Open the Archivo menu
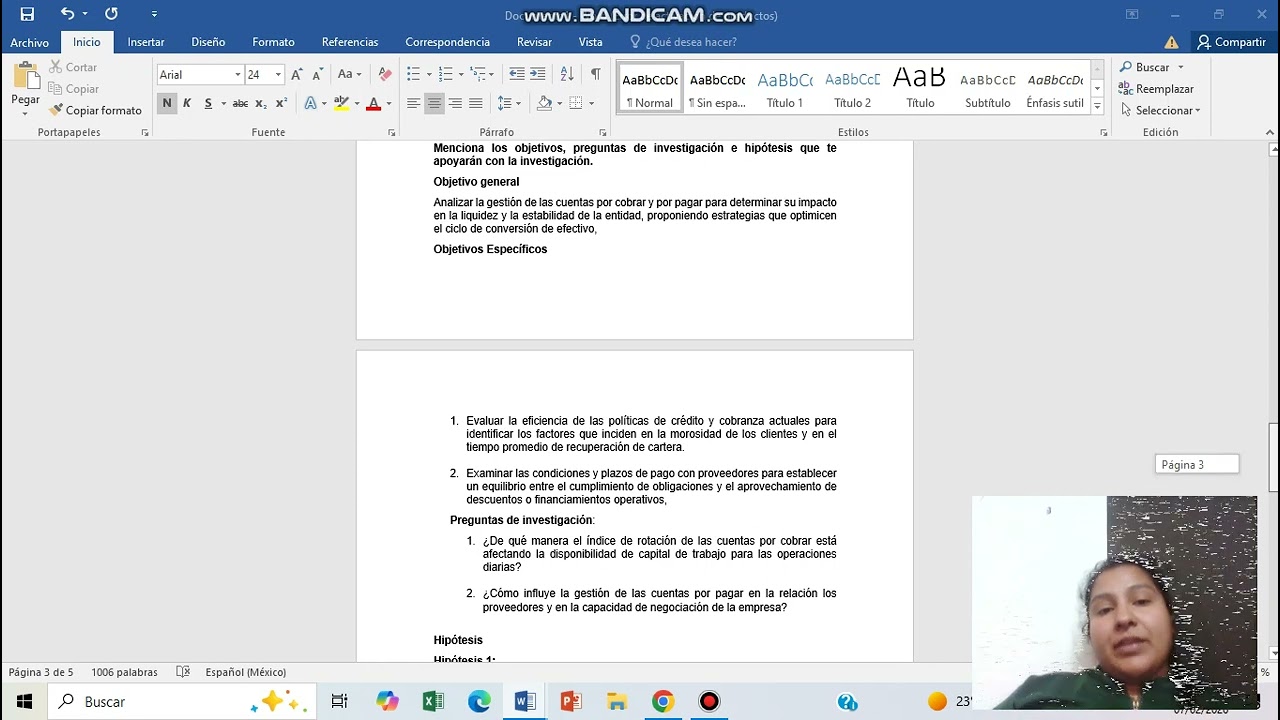1280x720 pixels. coord(30,42)
